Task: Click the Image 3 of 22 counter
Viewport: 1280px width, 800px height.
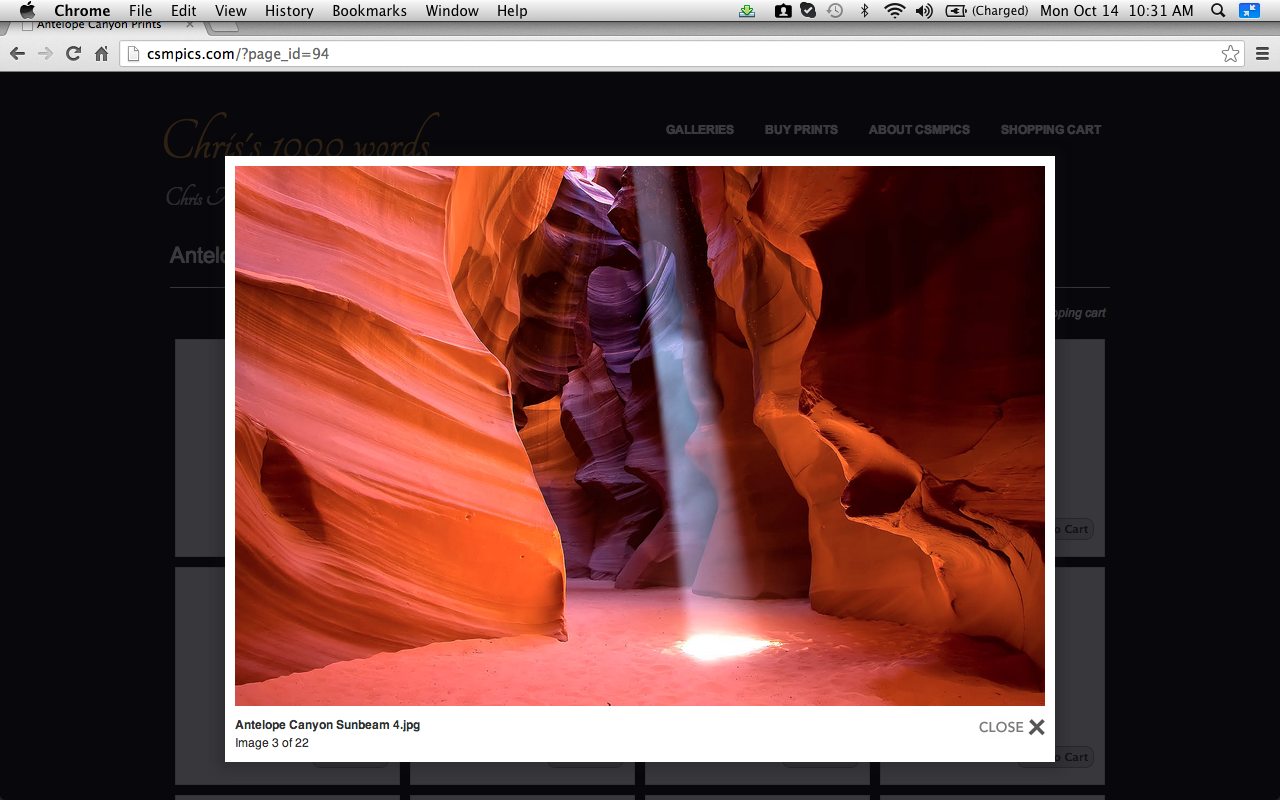Action: [x=272, y=743]
